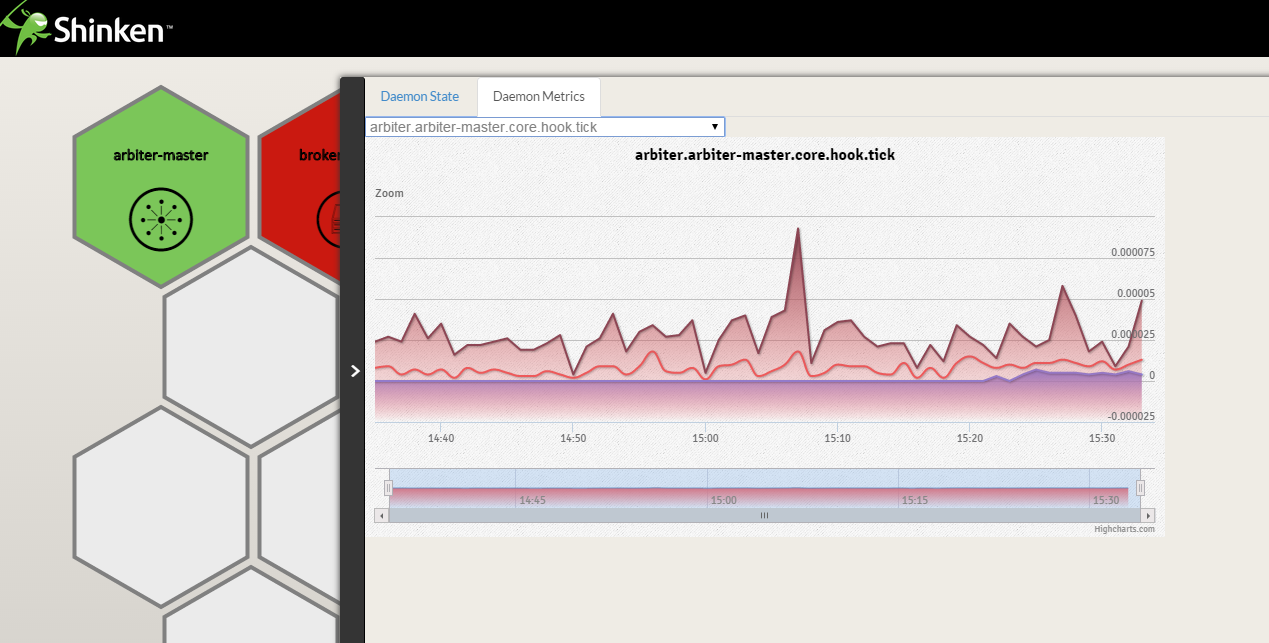This screenshot has height=643, width=1269.
Task: Click the 15:10 x-axis time label
Action: 838,438
